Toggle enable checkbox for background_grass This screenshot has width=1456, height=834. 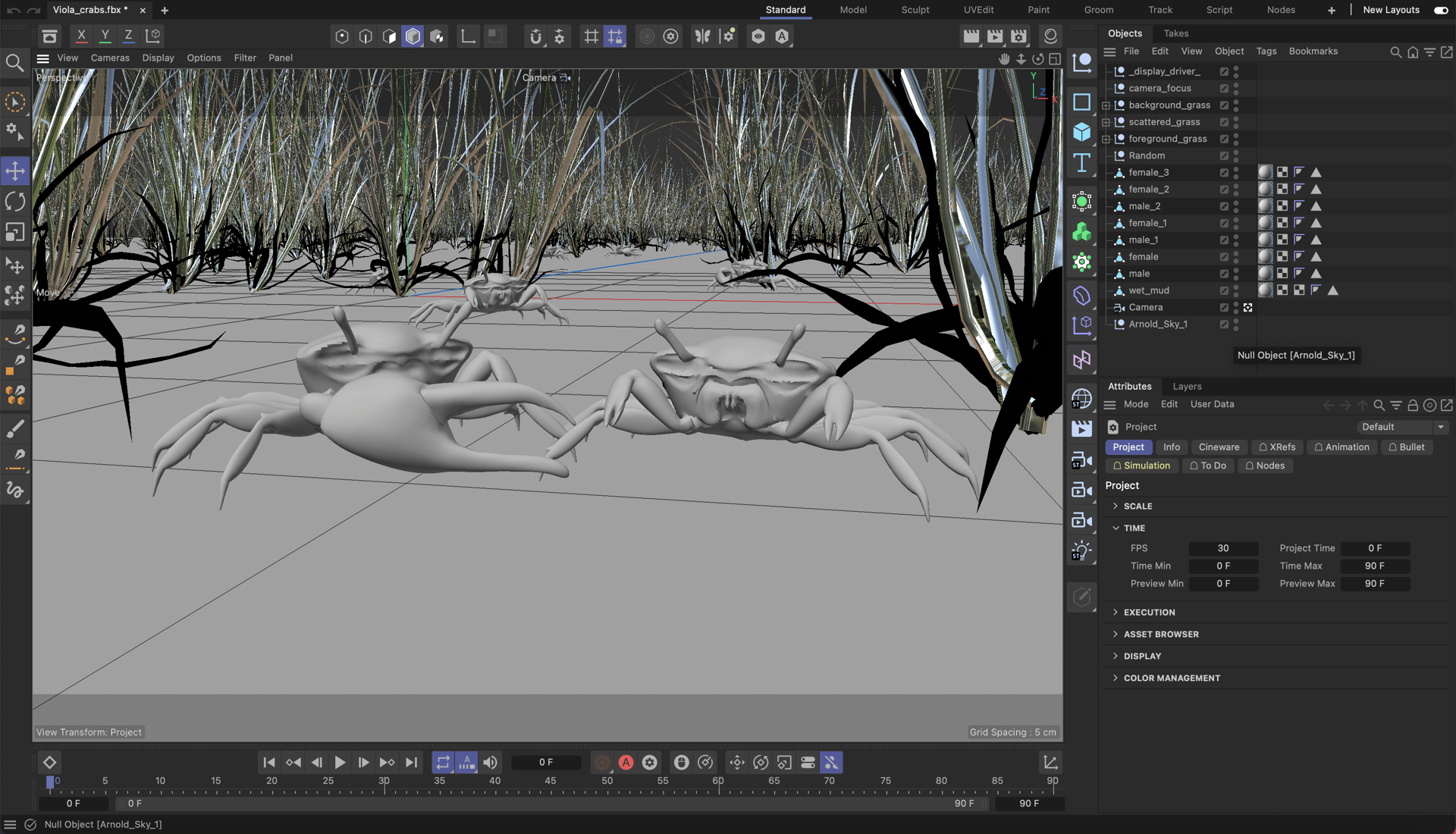coord(1224,105)
